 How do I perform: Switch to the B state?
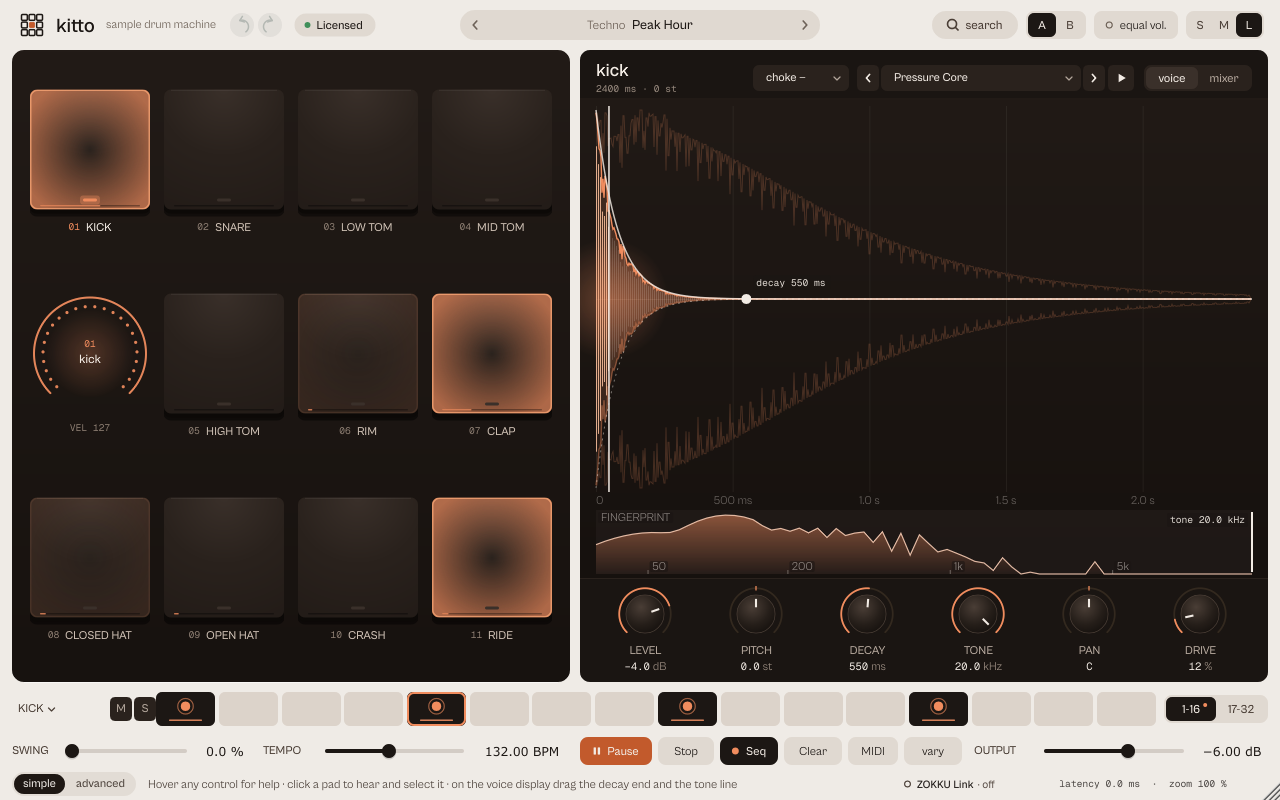1070,25
